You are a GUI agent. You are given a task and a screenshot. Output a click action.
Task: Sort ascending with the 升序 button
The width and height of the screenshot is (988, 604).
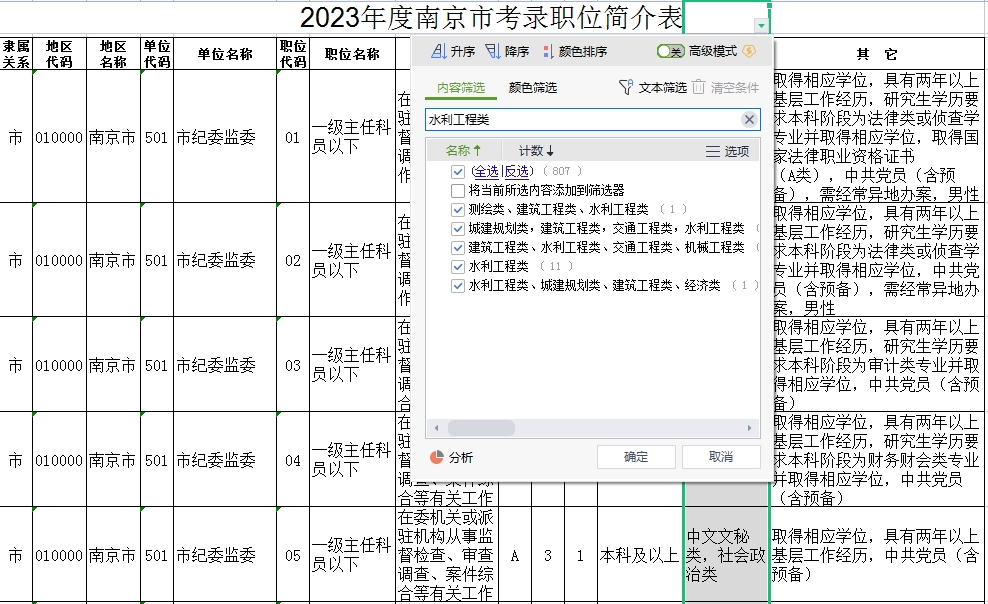point(453,52)
